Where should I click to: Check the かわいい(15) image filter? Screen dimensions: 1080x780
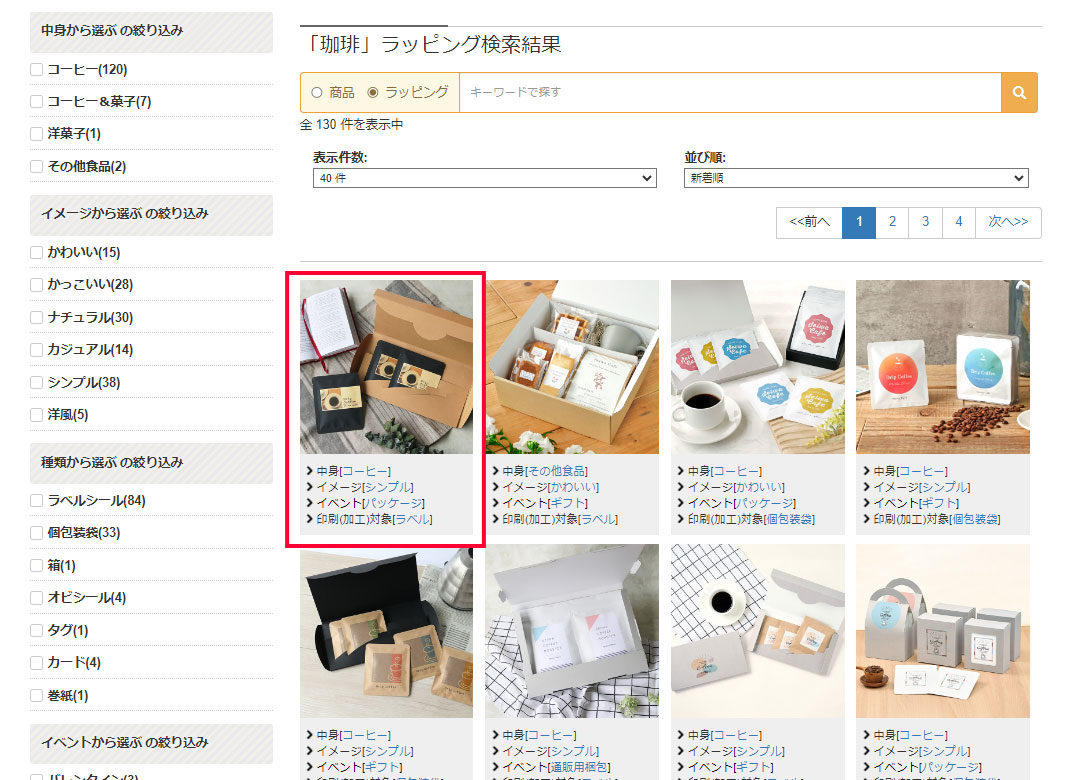[x=37, y=253]
